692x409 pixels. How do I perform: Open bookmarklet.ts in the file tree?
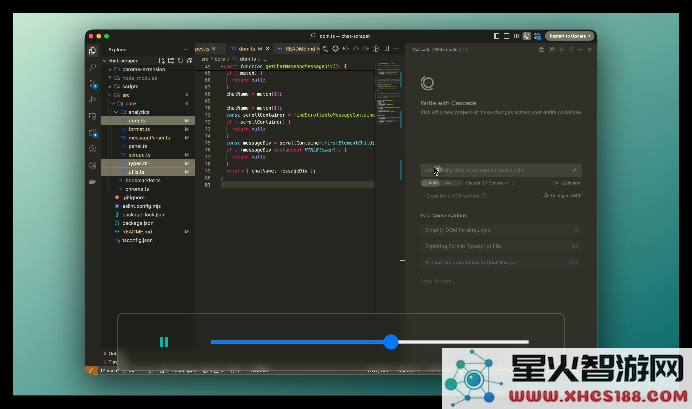pyautogui.click(x=148, y=180)
